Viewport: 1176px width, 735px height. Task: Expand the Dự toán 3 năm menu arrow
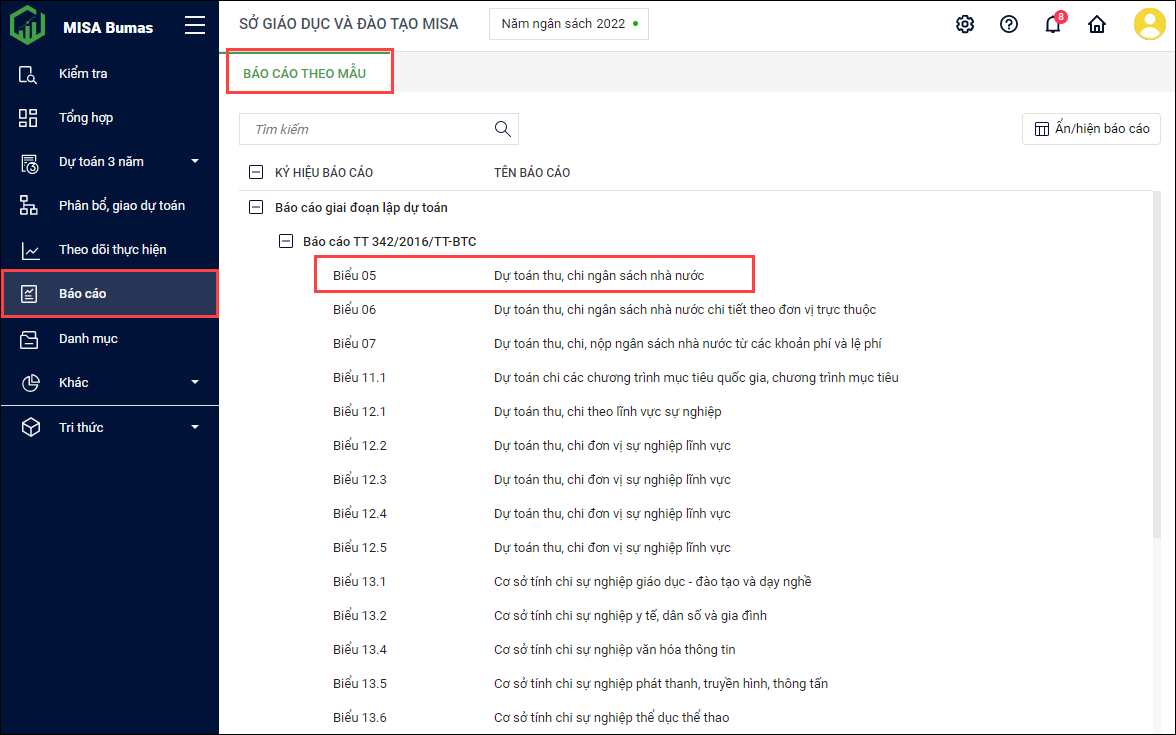(195, 162)
